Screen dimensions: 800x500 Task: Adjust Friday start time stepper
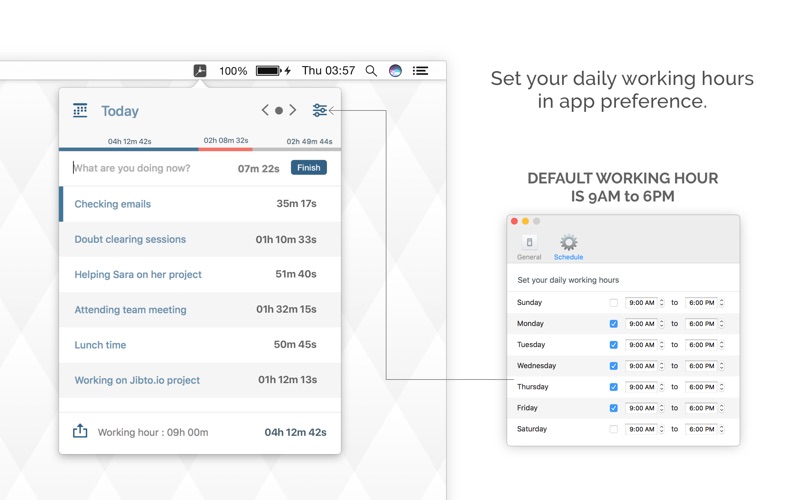click(662, 408)
